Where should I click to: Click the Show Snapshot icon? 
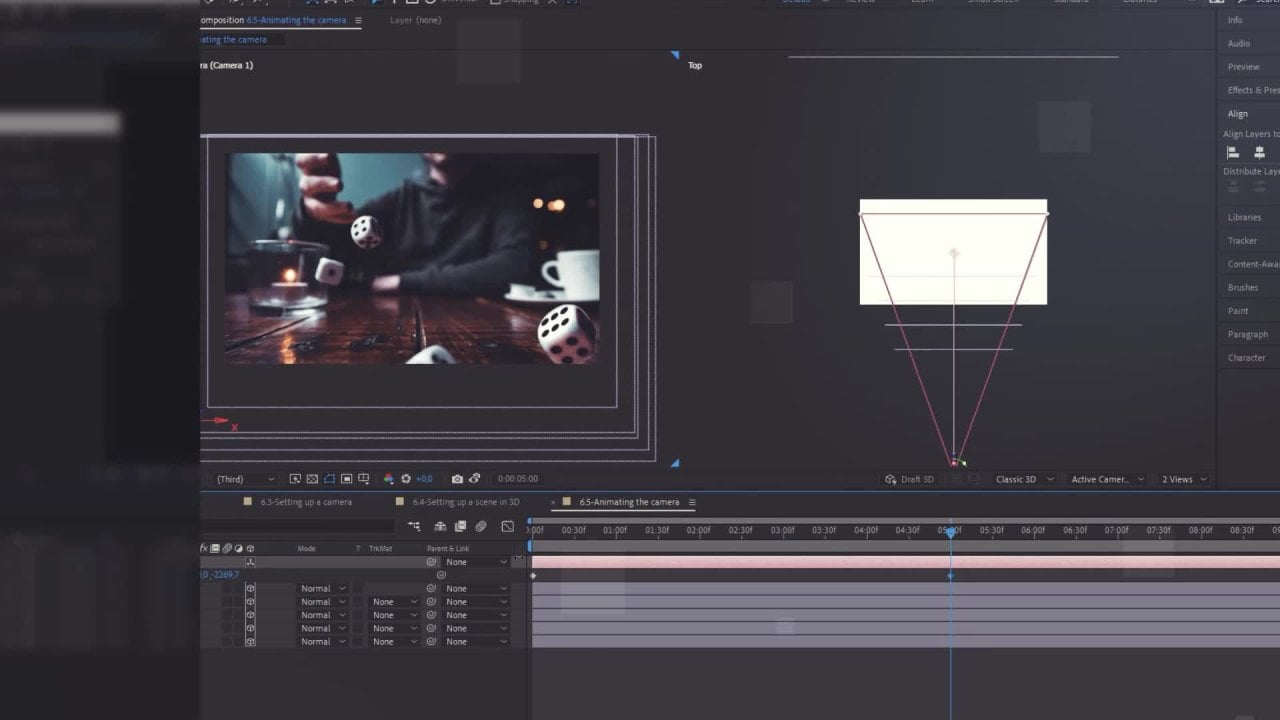click(475, 479)
